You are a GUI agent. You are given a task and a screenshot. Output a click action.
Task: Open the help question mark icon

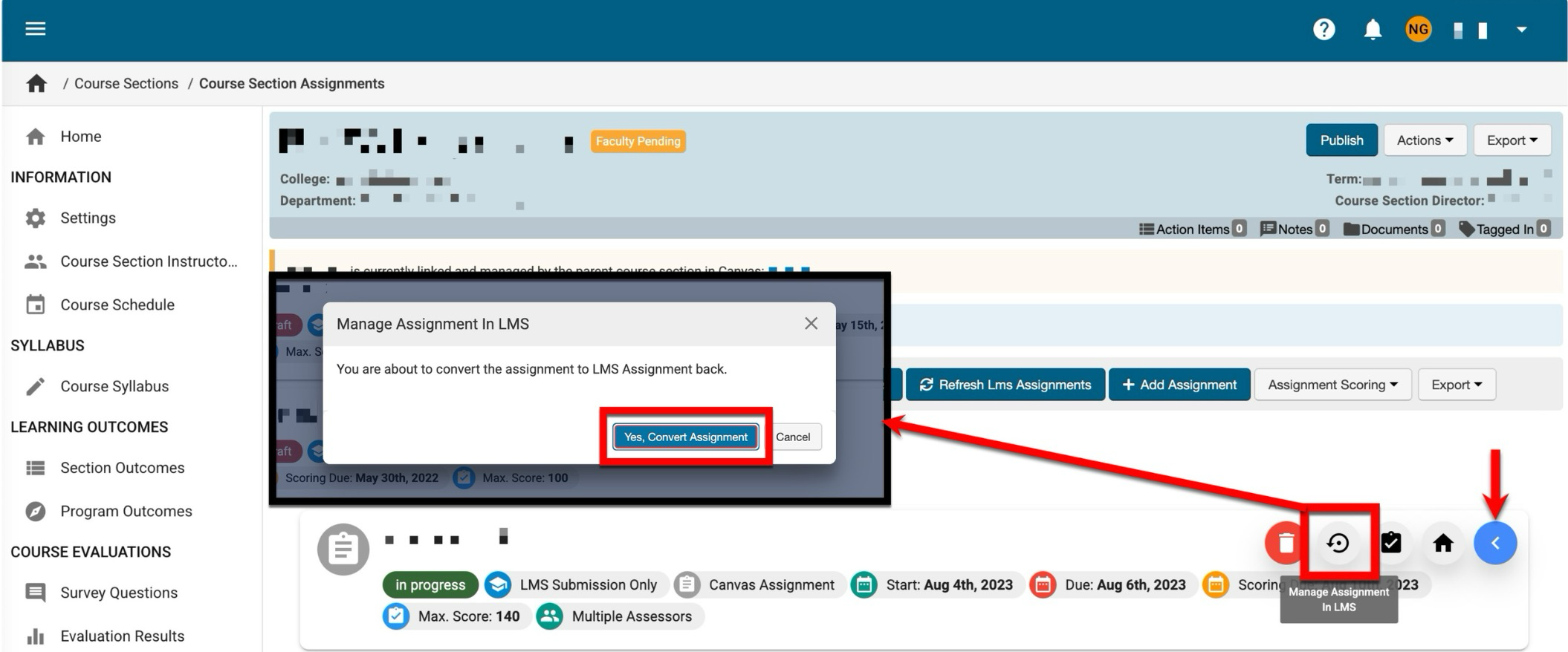[1324, 30]
